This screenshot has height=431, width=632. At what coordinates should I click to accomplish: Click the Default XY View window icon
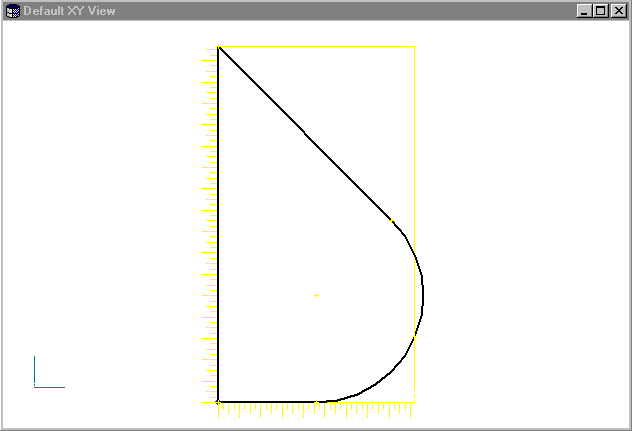point(13,11)
